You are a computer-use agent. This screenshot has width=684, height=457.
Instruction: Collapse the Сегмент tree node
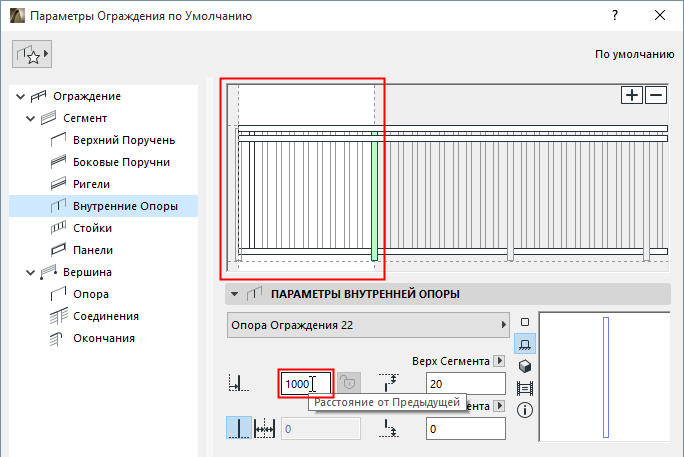pos(30,118)
